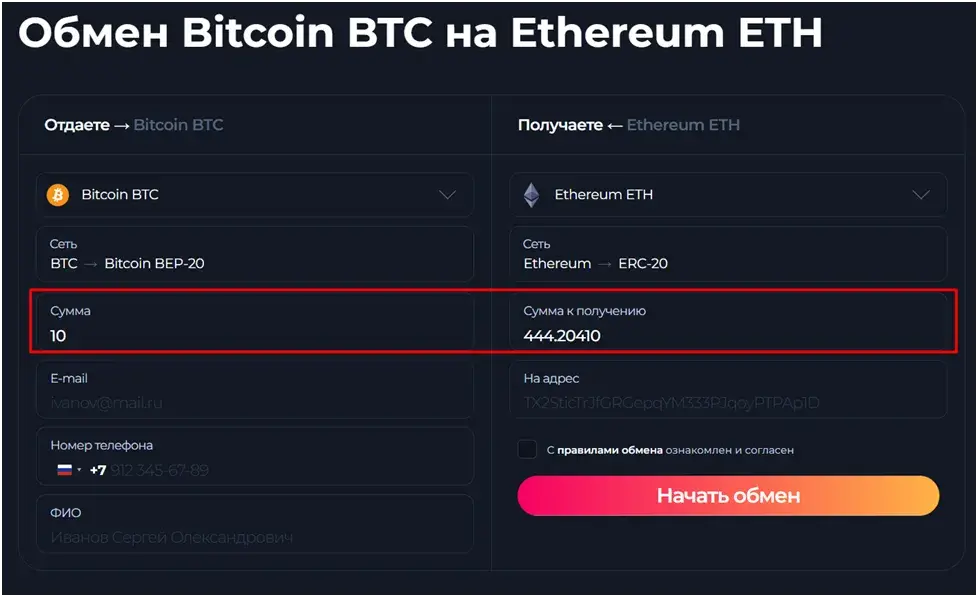Focus the E-mail input field
The height and width of the screenshot is (597, 978).
tap(255, 391)
